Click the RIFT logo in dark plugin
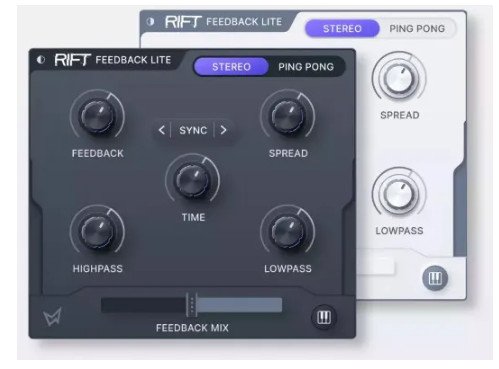This screenshot has height=369, width=499. (x=72, y=60)
